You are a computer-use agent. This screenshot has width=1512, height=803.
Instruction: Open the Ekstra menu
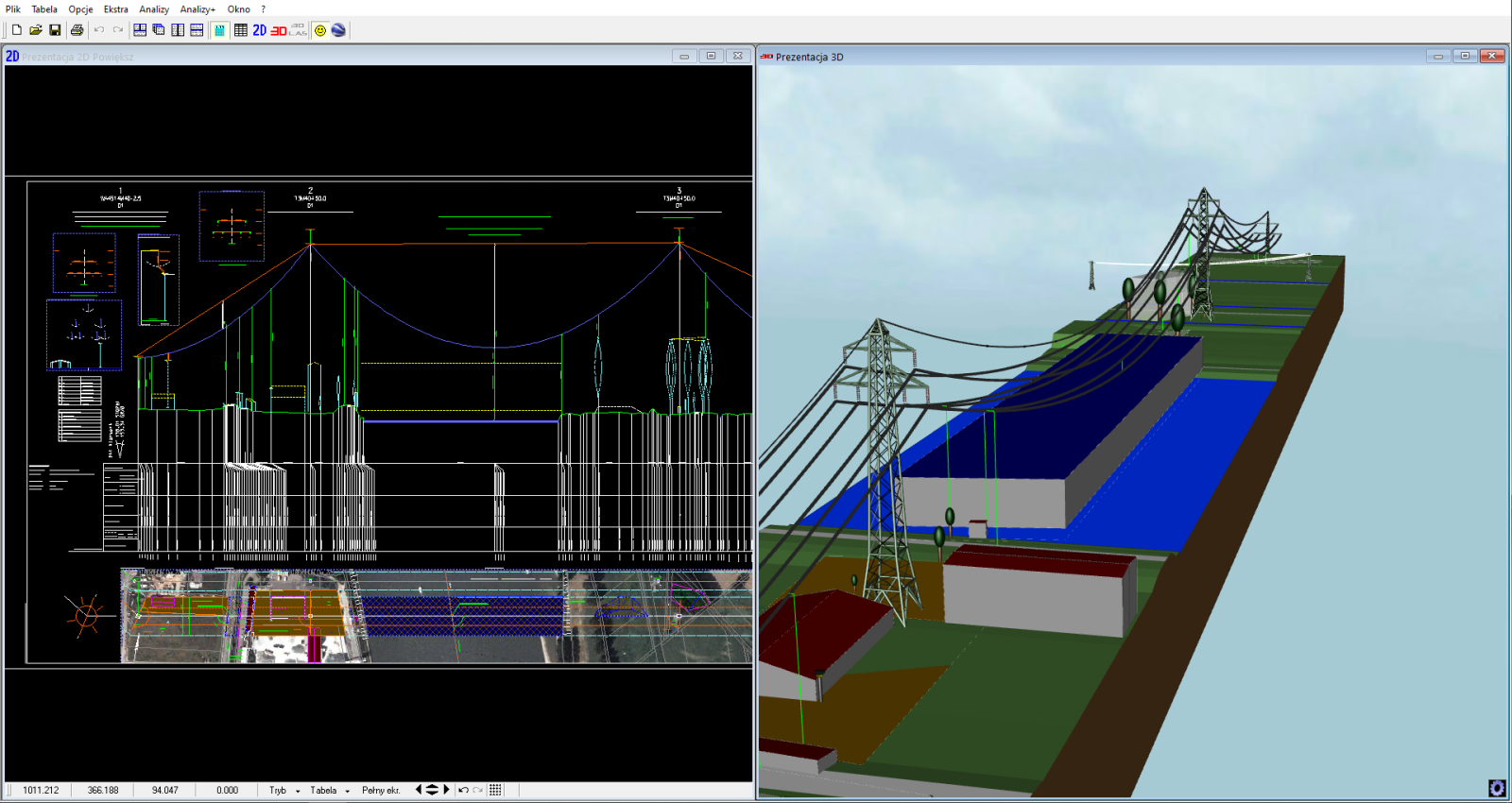(115, 9)
